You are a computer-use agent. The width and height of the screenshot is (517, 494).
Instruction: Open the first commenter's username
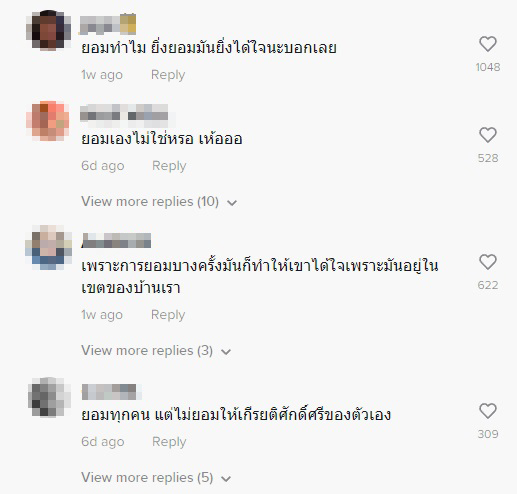(108, 24)
